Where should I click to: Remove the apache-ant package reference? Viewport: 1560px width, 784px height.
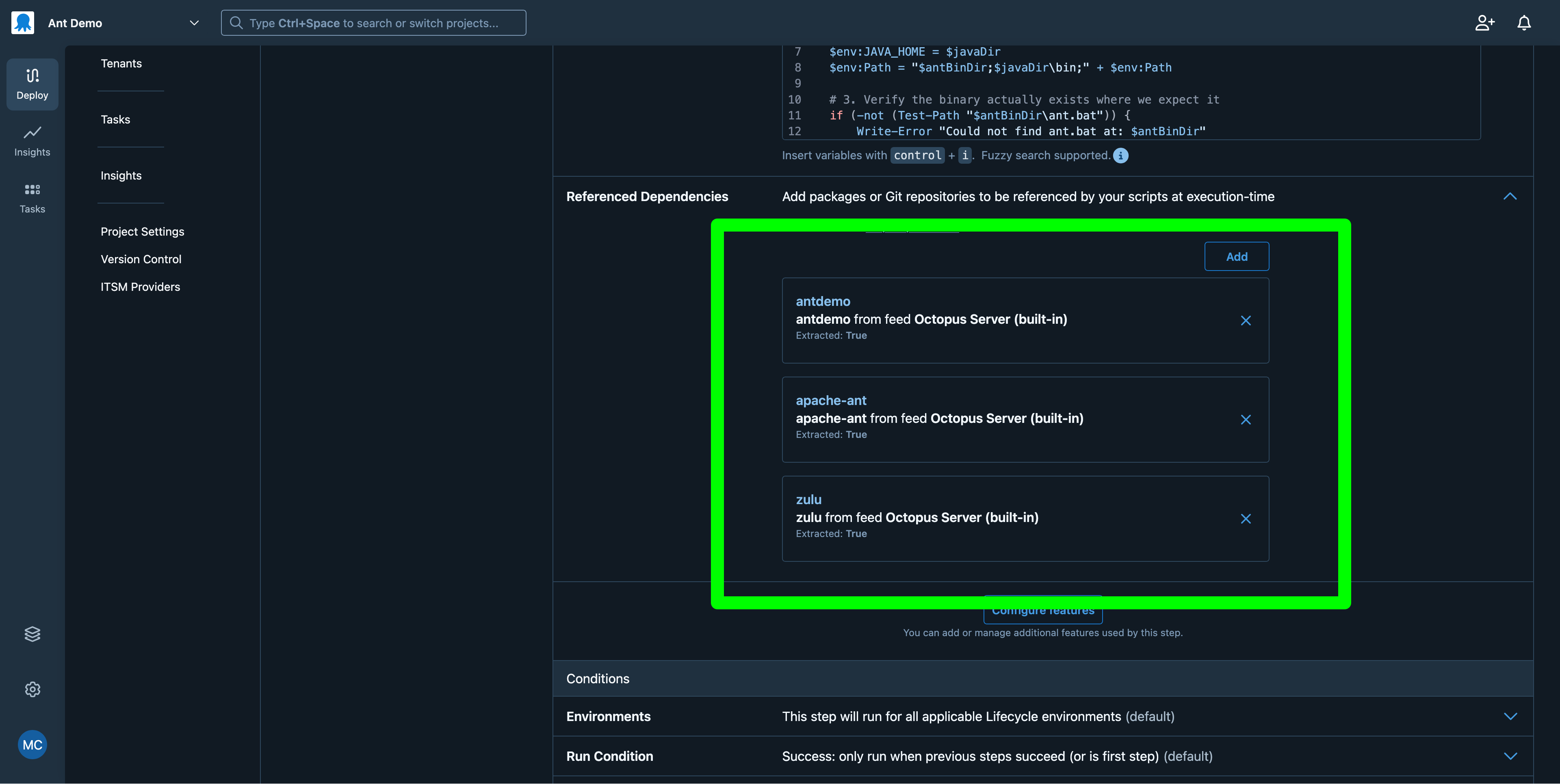tap(1245, 420)
